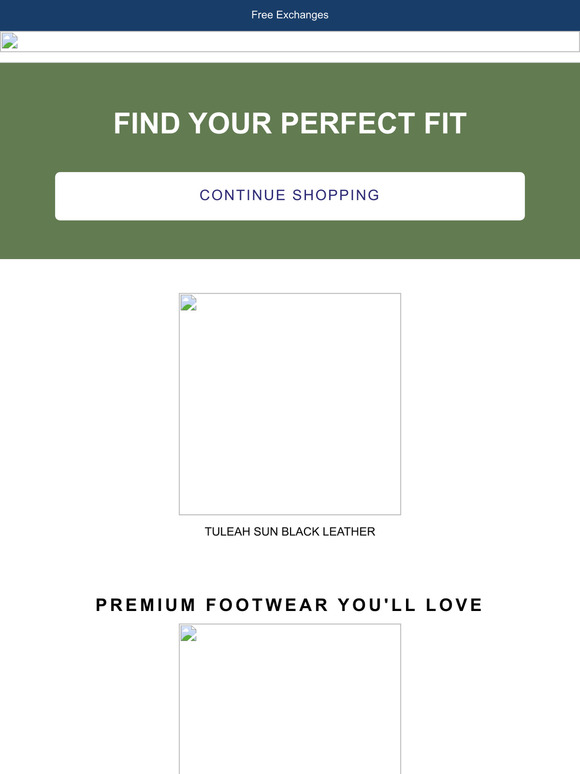Click the green hero banner background
580x774 pixels.
coord(290,242)
